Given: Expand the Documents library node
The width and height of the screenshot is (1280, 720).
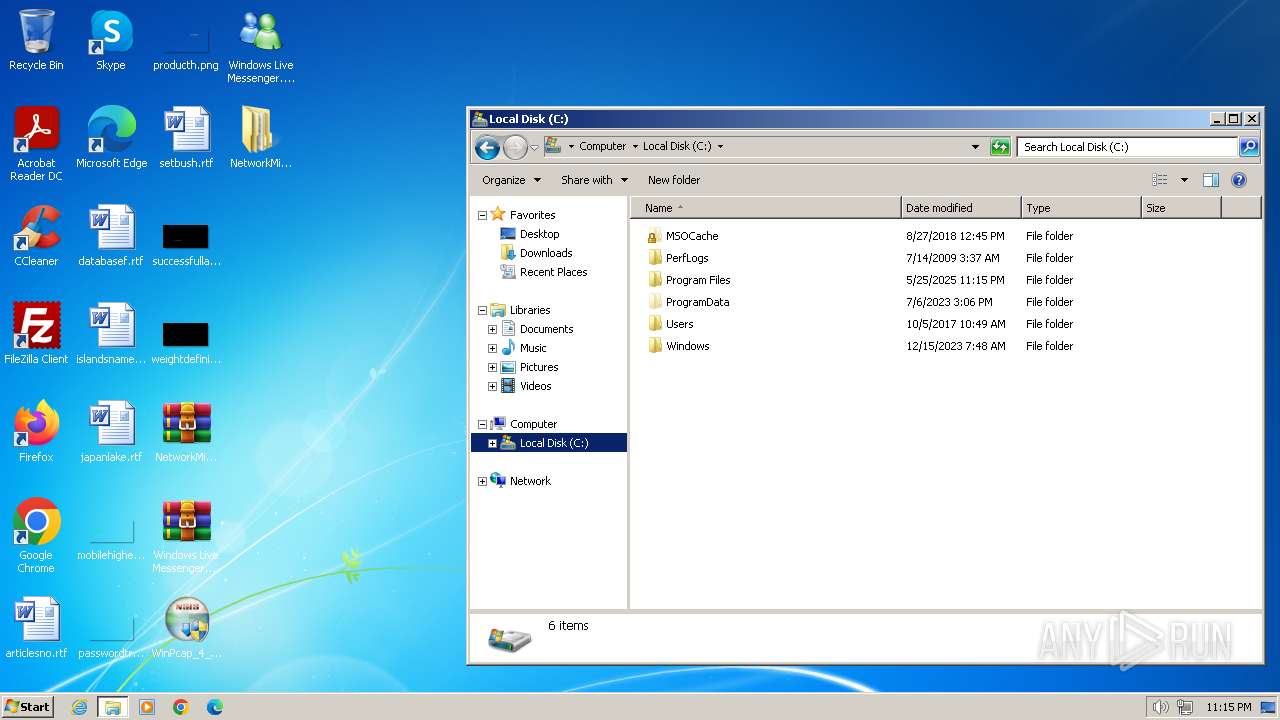Looking at the screenshot, I should tap(492, 329).
